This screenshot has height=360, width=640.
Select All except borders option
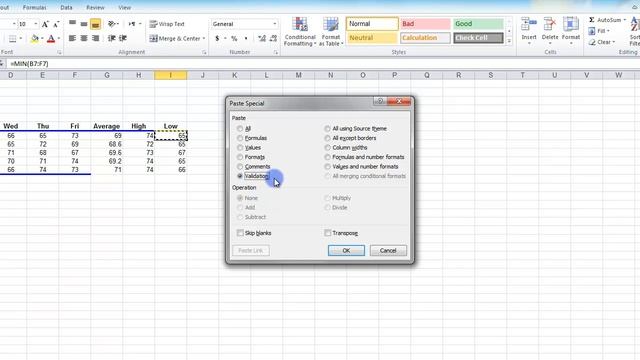point(327,138)
